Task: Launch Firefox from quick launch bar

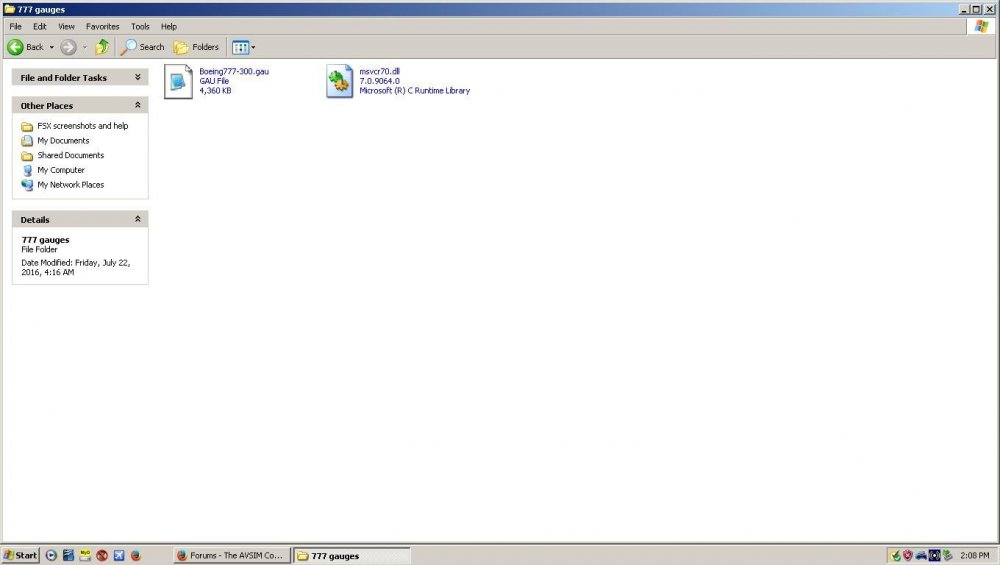Action: (x=136, y=555)
